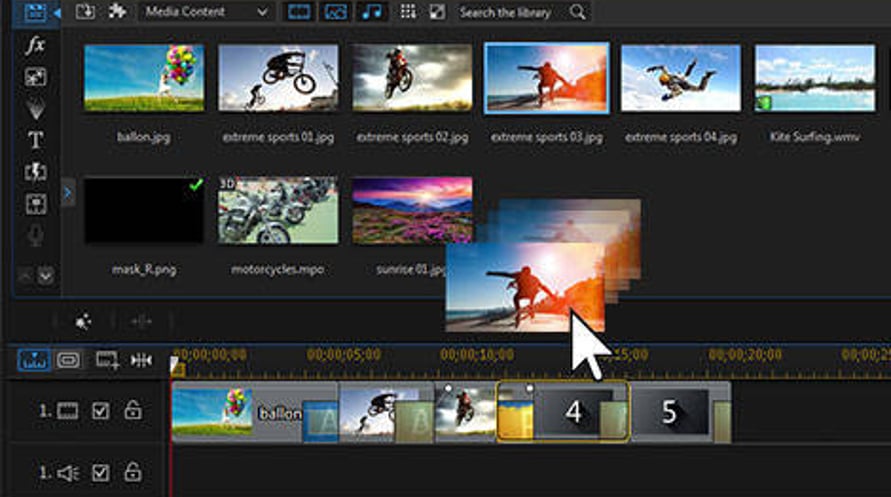Expand more rooms down-arrow button
The height and width of the screenshot is (497, 891).
45,276
